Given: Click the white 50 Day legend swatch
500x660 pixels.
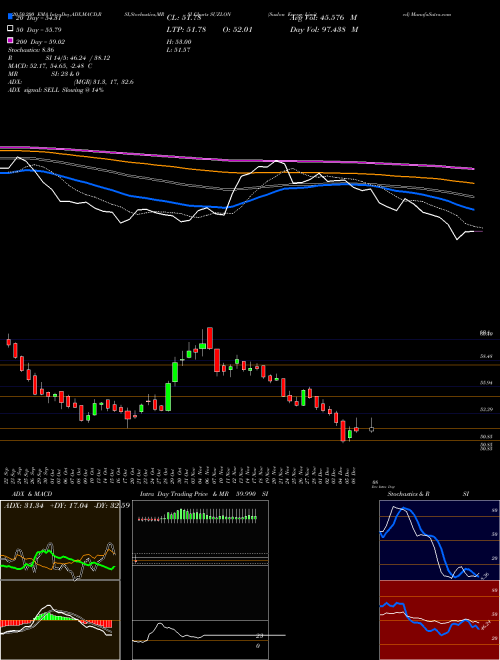Looking at the screenshot, I should [x=11, y=29].
